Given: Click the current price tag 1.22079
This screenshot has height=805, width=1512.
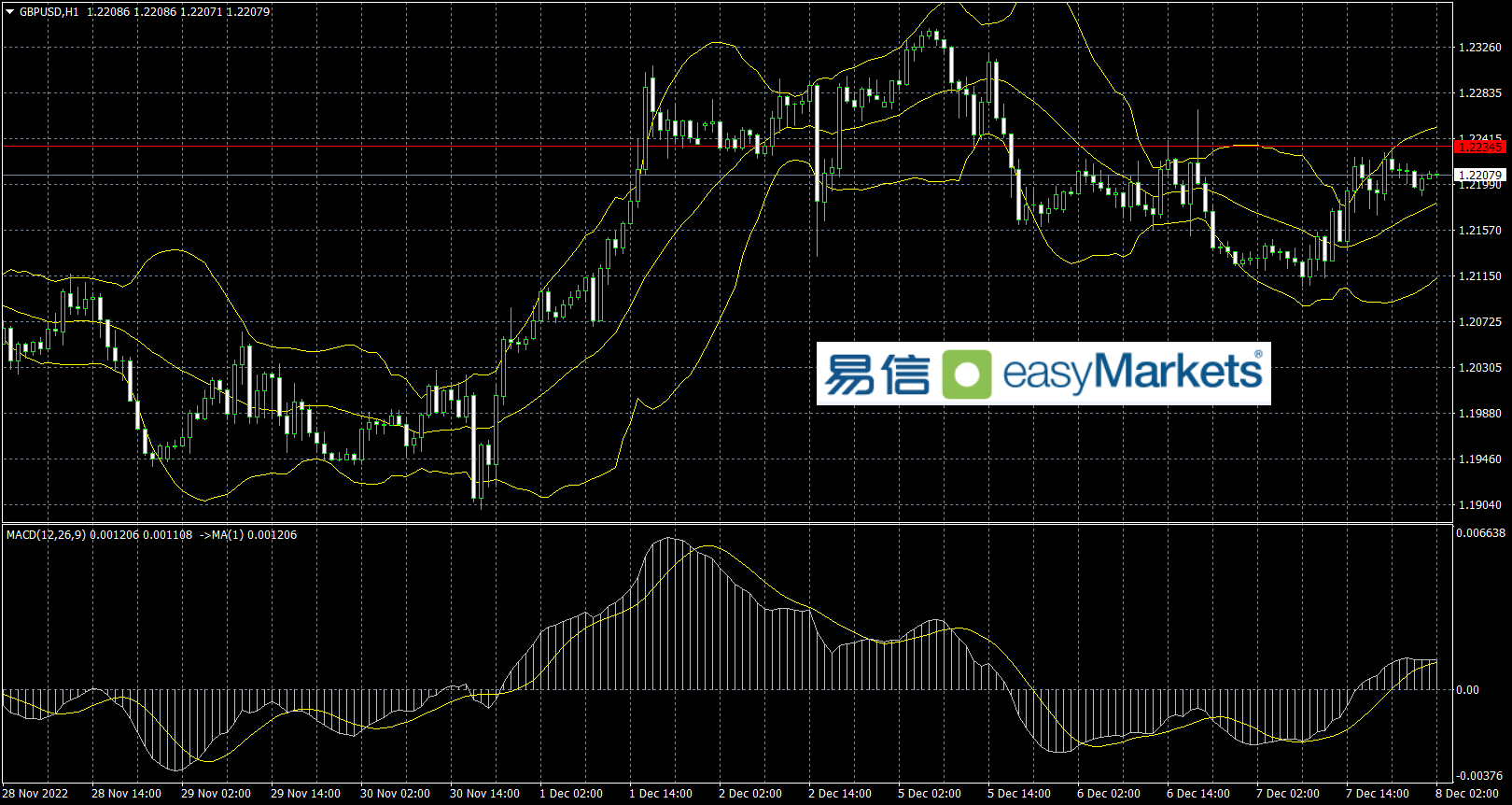Looking at the screenshot, I should (1480, 175).
